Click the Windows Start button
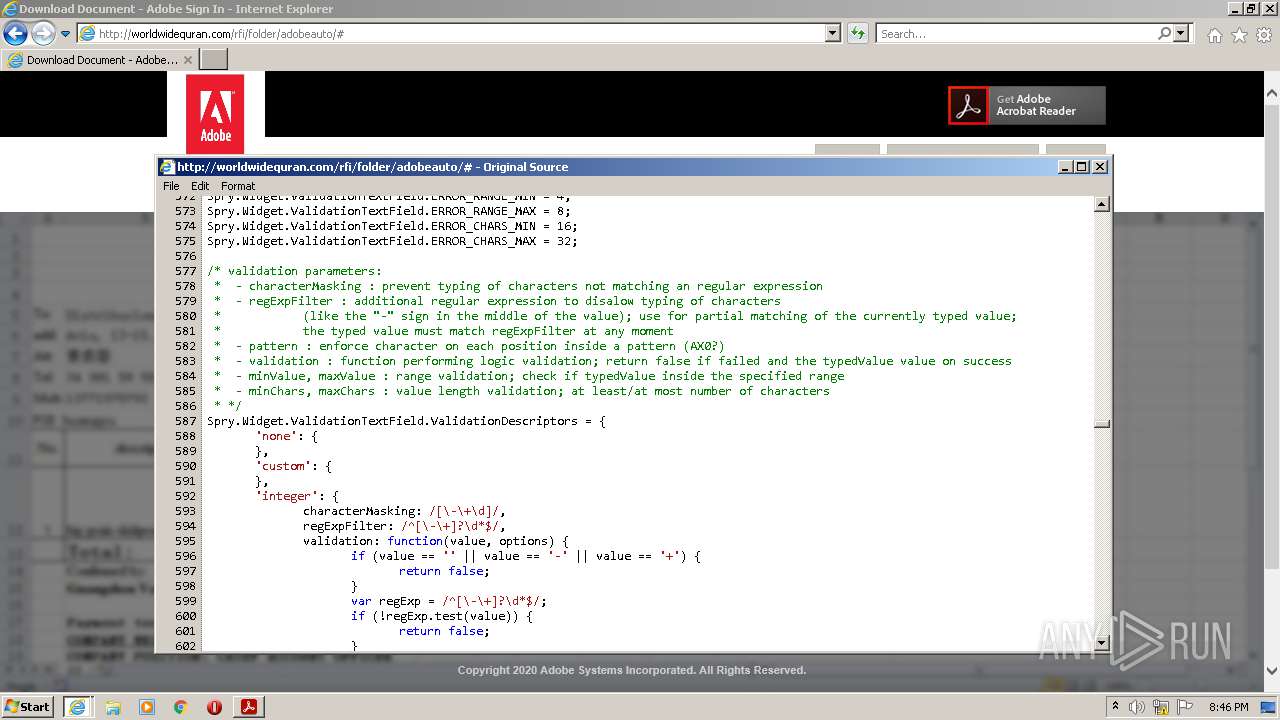This screenshot has width=1280, height=720. coord(27,706)
